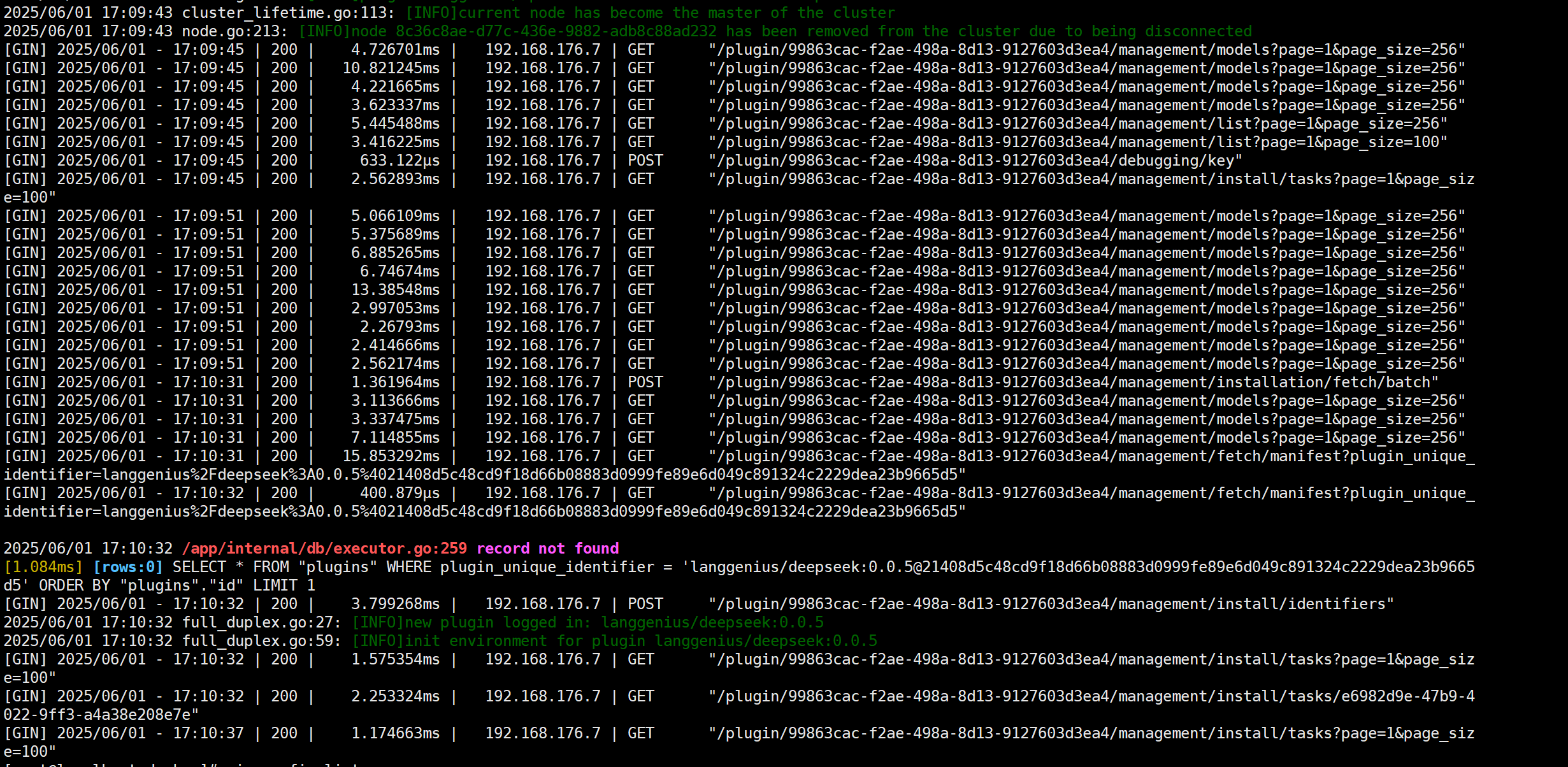Click the magenta 'record not found' error text
This screenshot has width=1568, height=767.
pyautogui.click(x=547, y=548)
